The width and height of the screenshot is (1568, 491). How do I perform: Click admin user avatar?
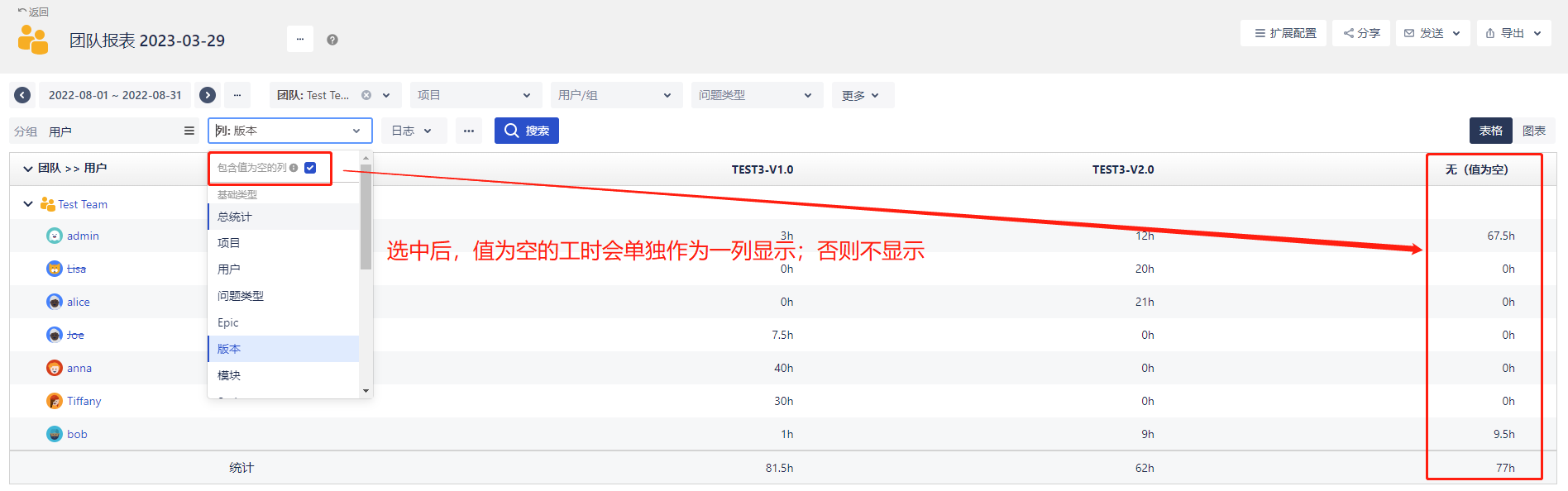tap(55, 236)
